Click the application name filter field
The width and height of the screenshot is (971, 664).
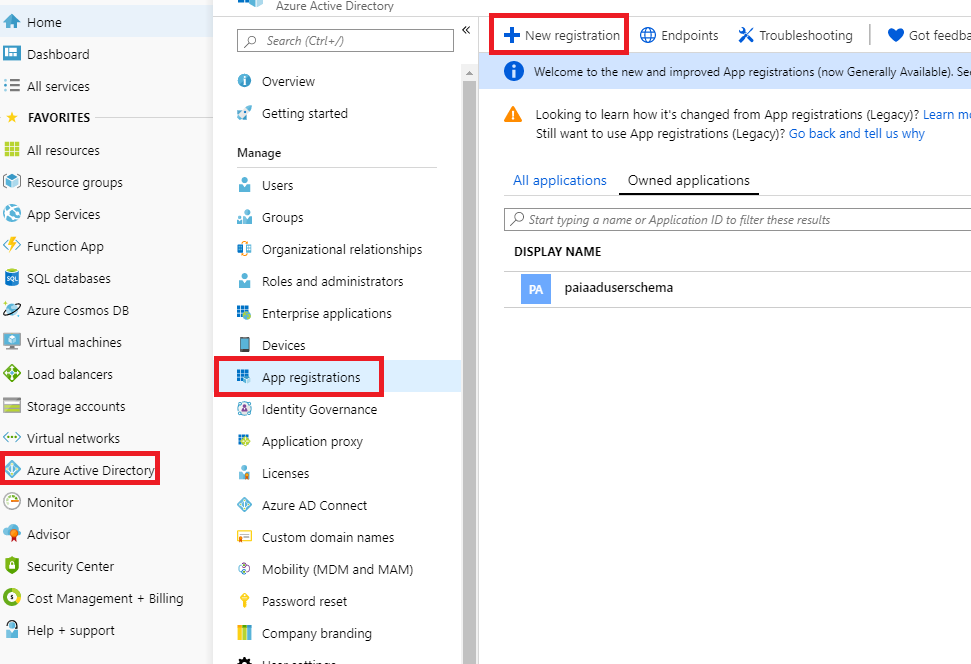(x=738, y=219)
